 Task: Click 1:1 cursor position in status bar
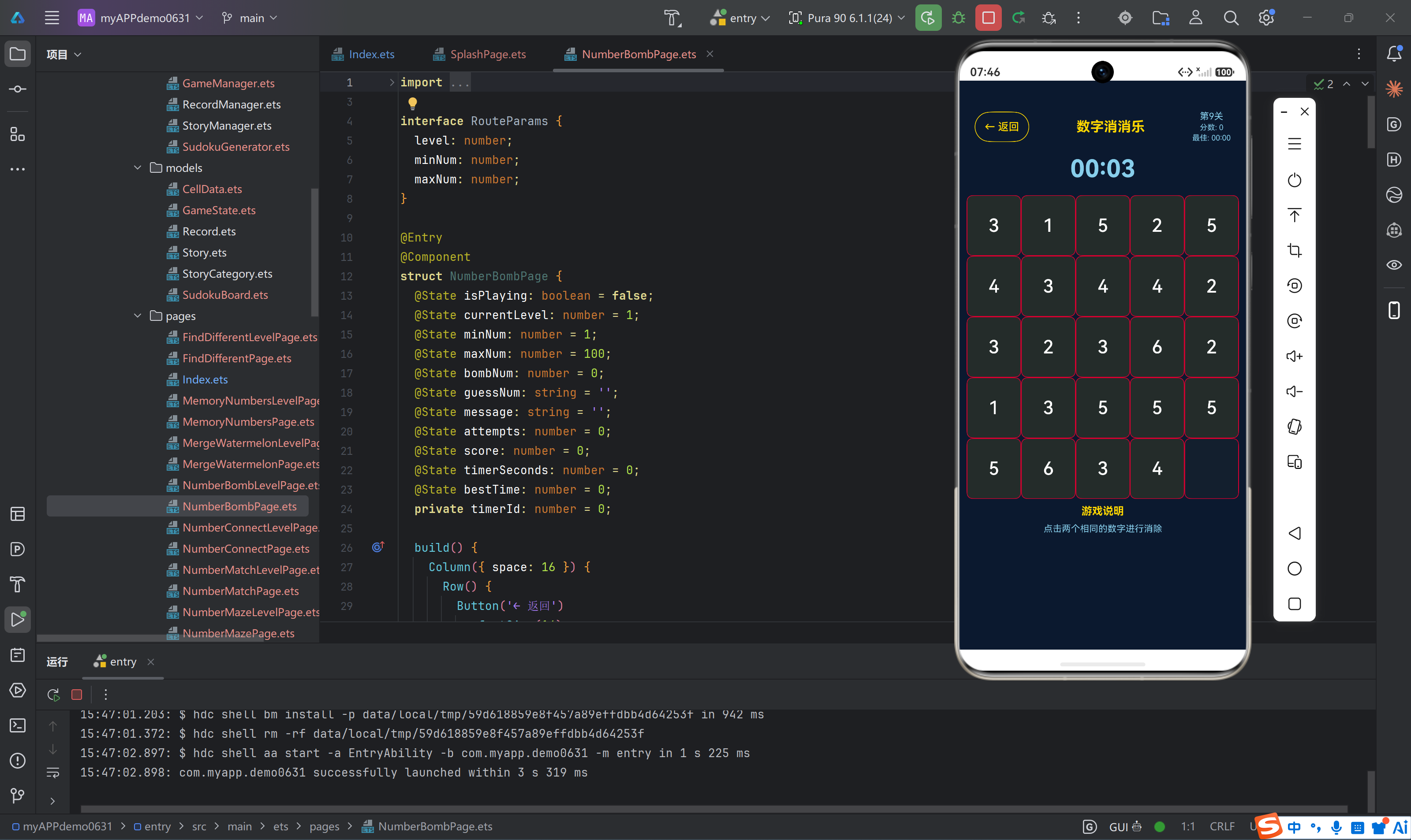click(1188, 826)
